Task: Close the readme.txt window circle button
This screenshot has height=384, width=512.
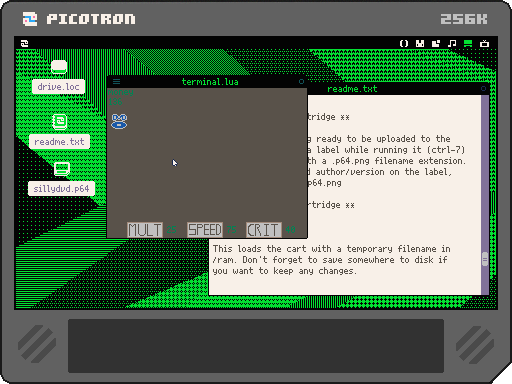Action: pos(483,88)
